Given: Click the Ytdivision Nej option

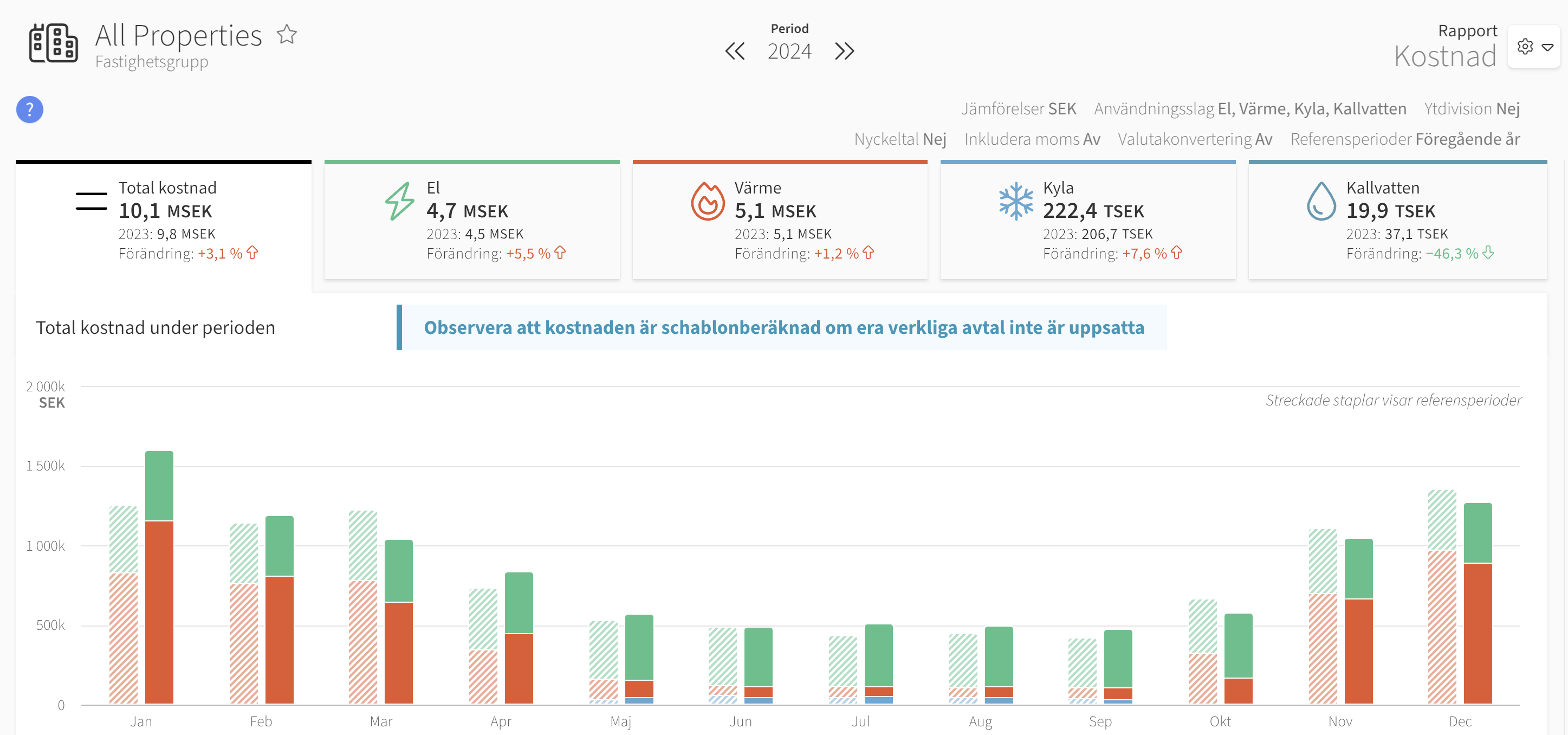Looking at the screenshot, I should (1471, 109).
